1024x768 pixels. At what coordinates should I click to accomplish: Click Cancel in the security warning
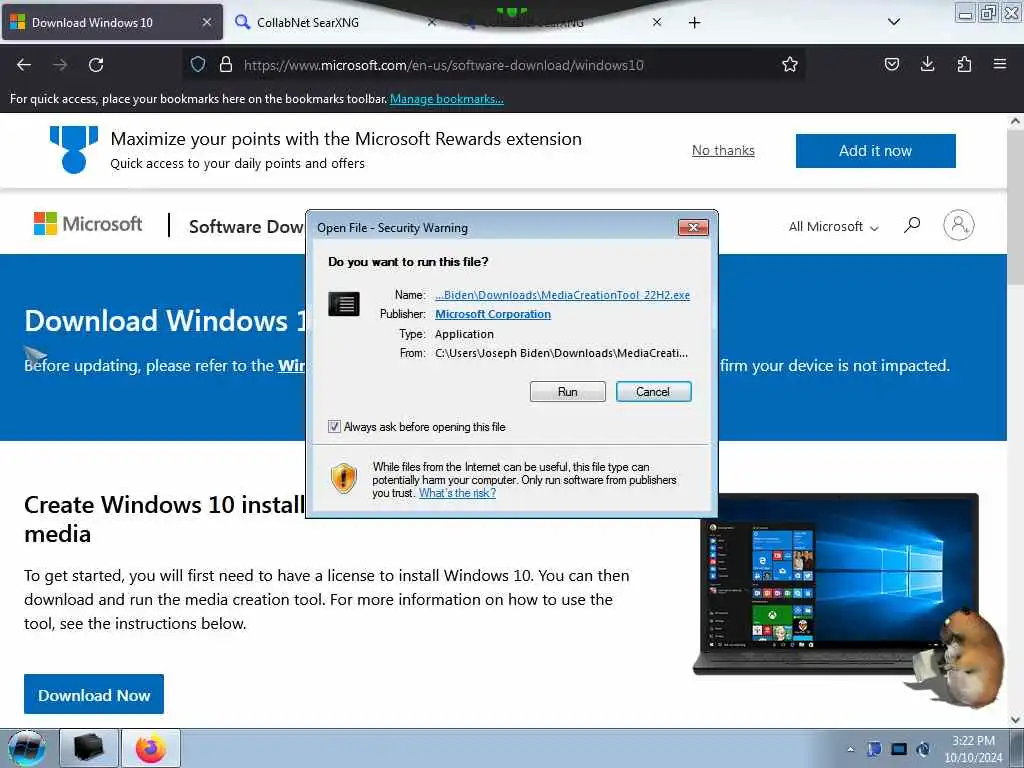pos(653,392)
